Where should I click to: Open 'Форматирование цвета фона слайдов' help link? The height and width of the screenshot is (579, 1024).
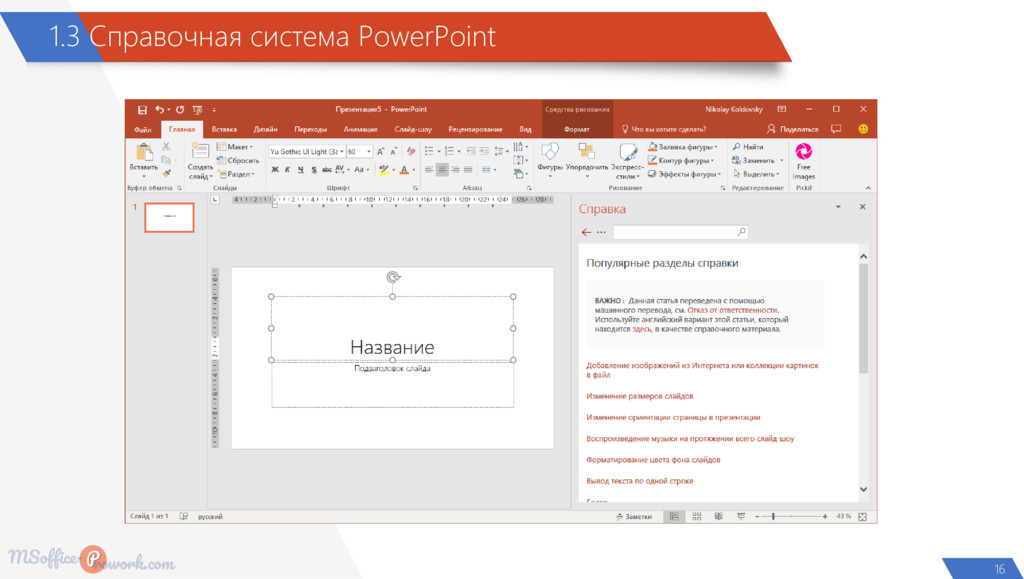653,460
